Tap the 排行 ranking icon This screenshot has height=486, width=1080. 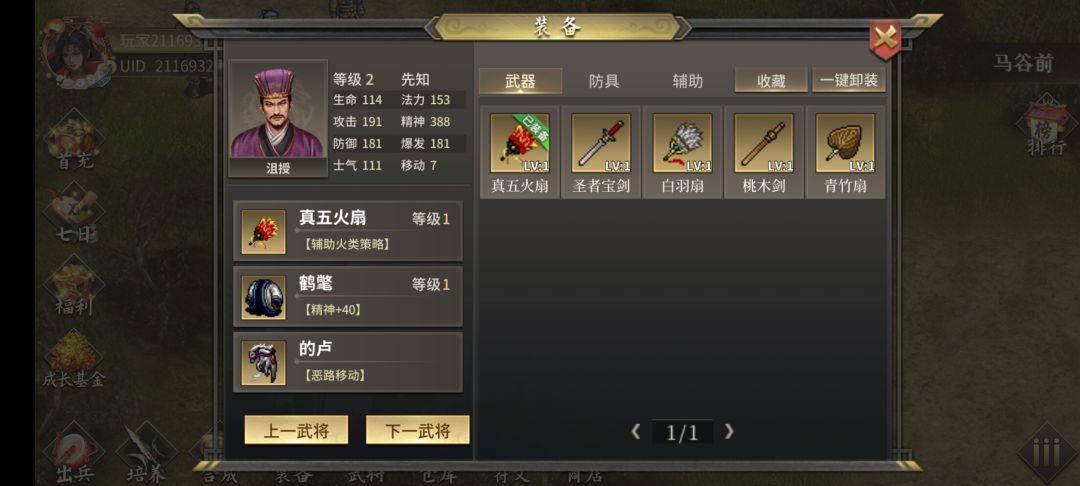(x=1046, y=128)
